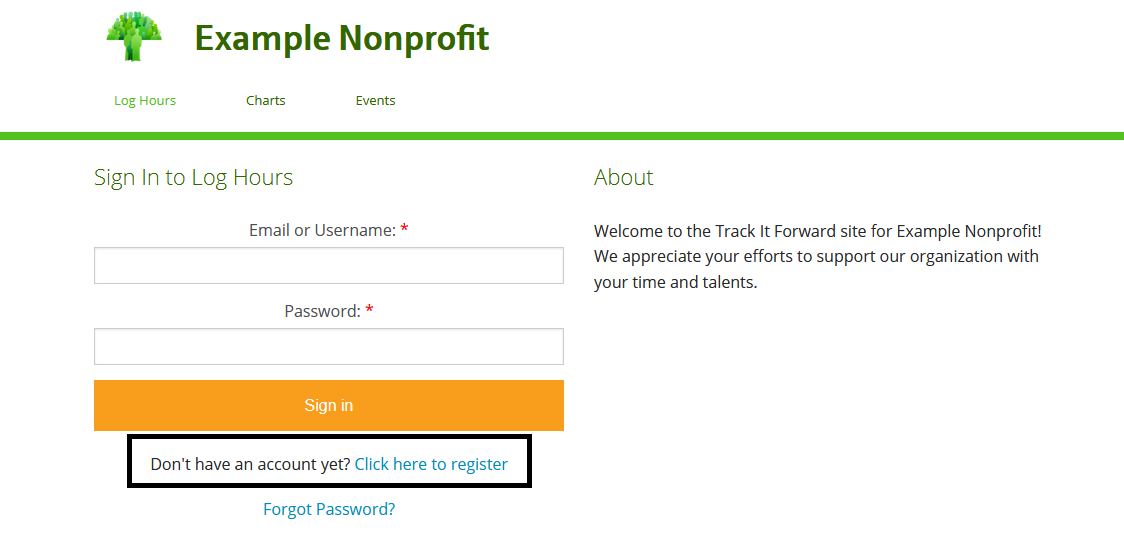Click the green horizontal divider bar
The width and height of the screenshot is (1124, 538).
562,136
